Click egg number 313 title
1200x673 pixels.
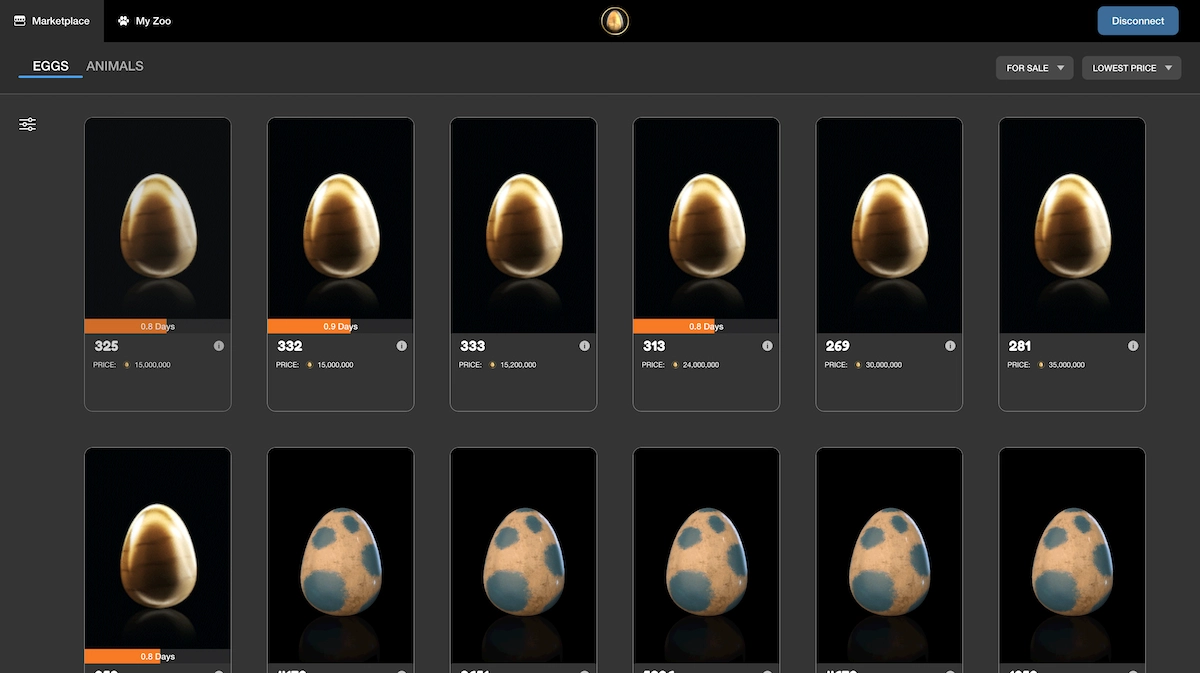pos(654,346)
